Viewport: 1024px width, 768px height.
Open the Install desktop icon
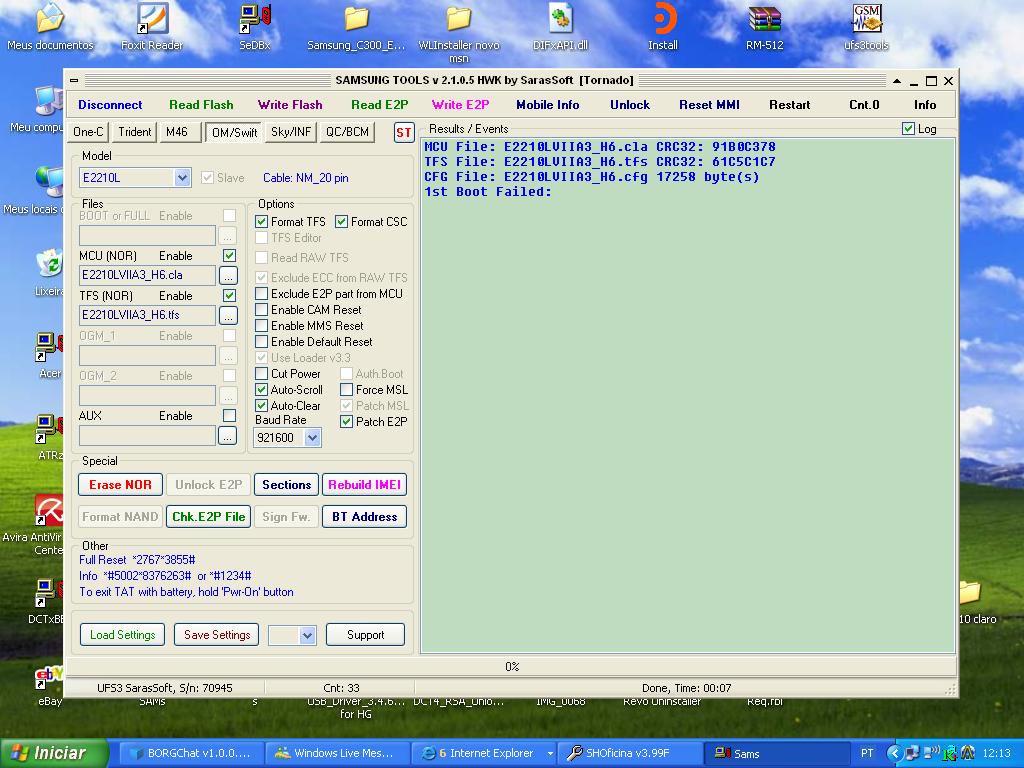tap(663, 26)
